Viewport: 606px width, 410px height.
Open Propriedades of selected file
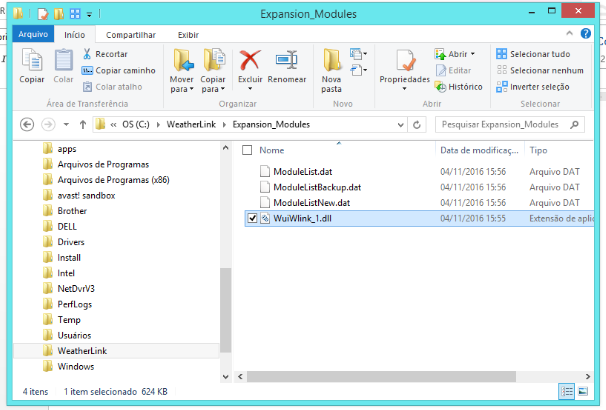(404, 66)
